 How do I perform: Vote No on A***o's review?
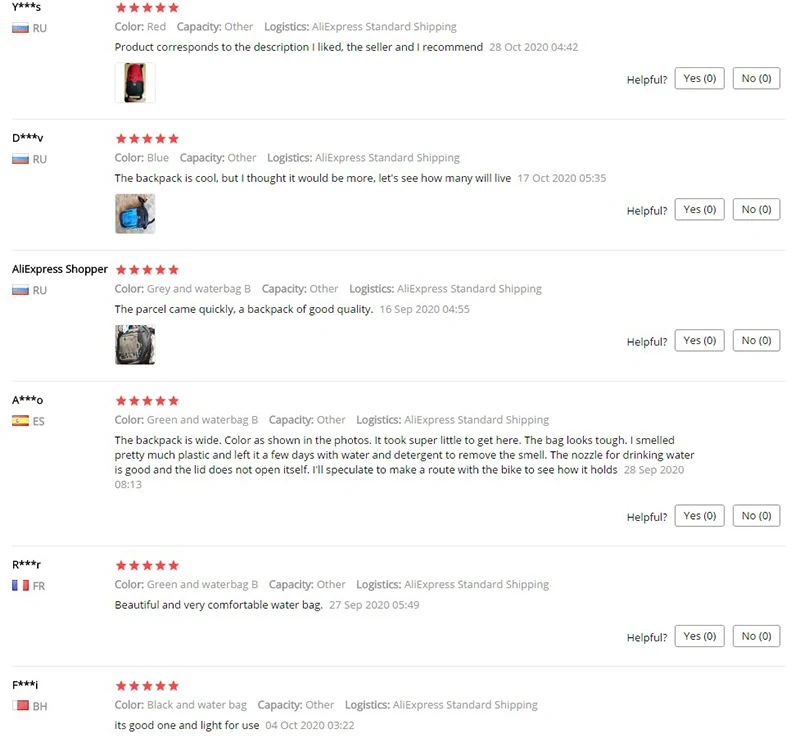[x=756, y=516]
